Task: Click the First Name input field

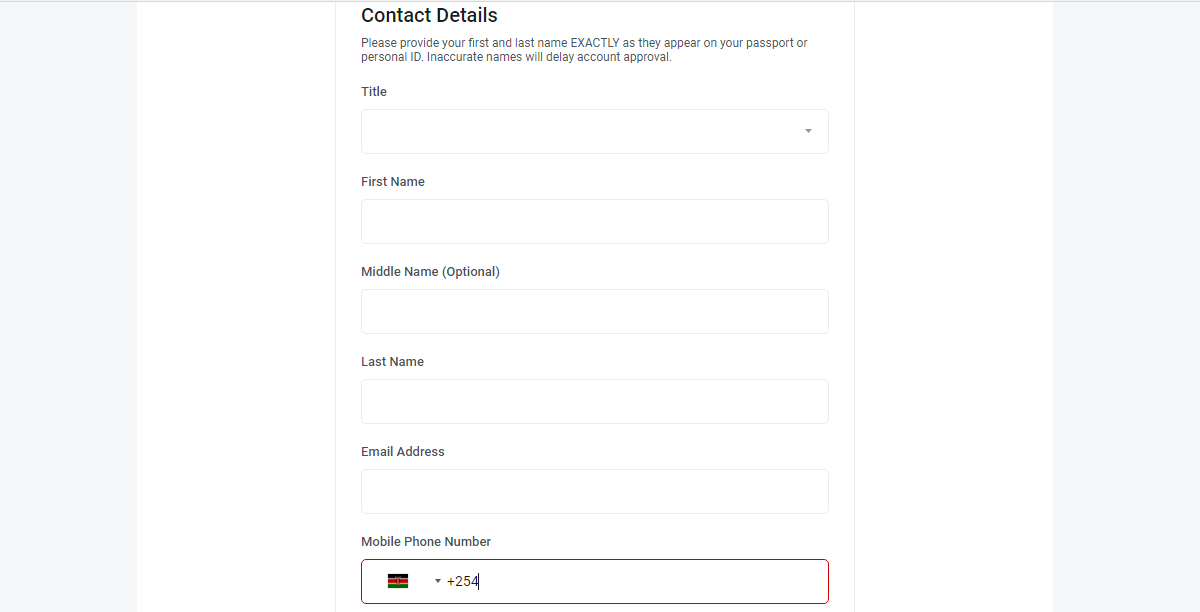Action: click(594, 221)
